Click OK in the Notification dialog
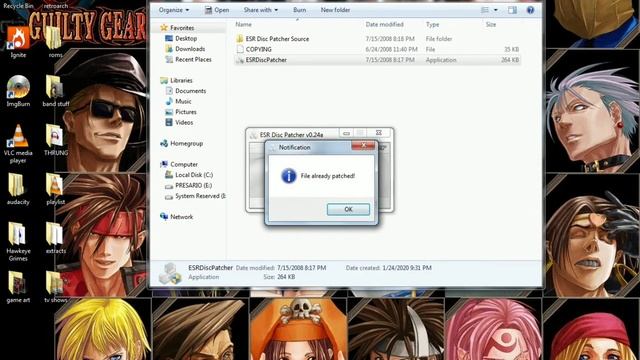The height and width of the screenshot is (360, 640). click(x=348, y=209)
